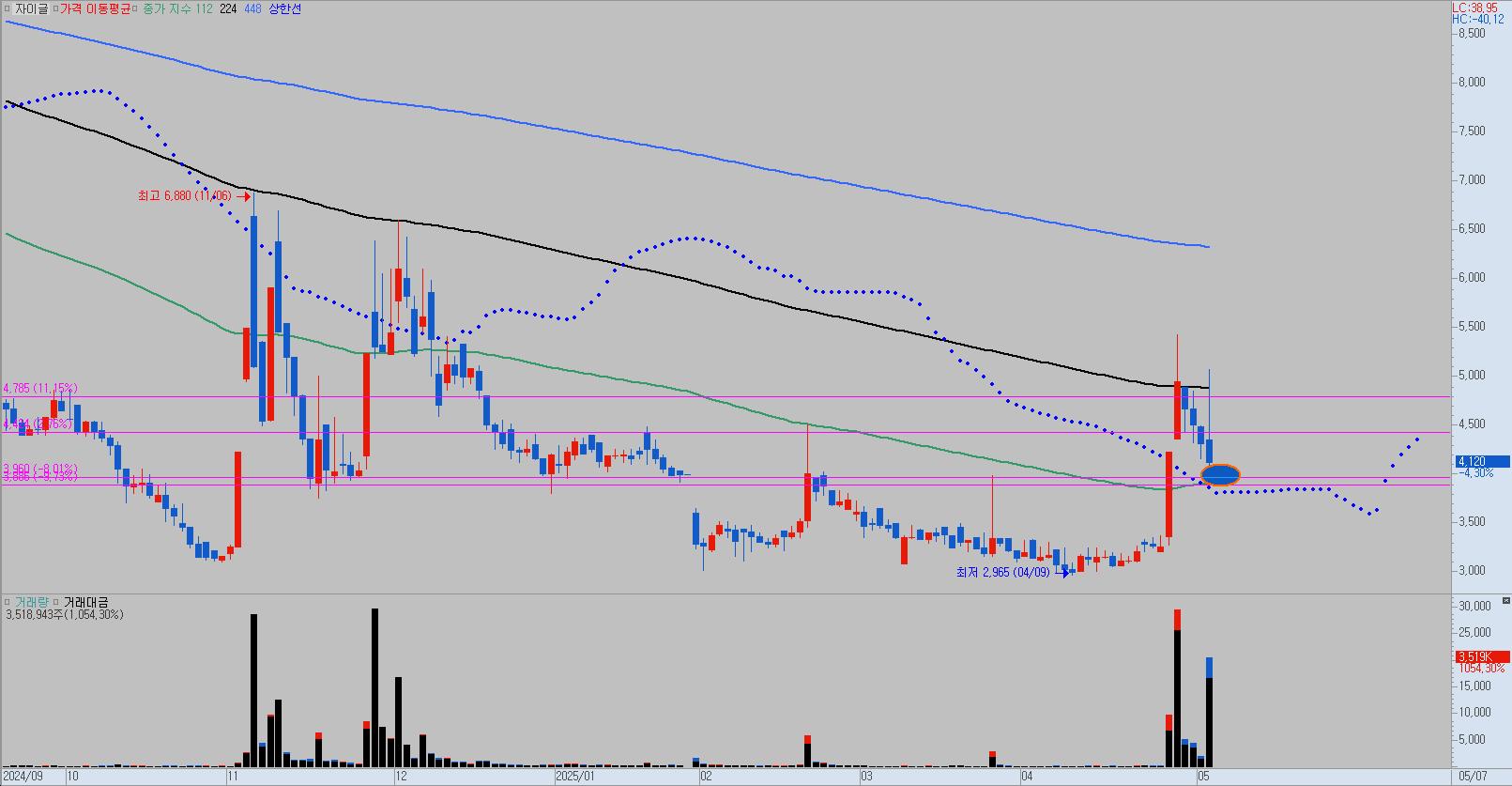
Task: Select the 448 moving average period label
Action: [252, 8]
